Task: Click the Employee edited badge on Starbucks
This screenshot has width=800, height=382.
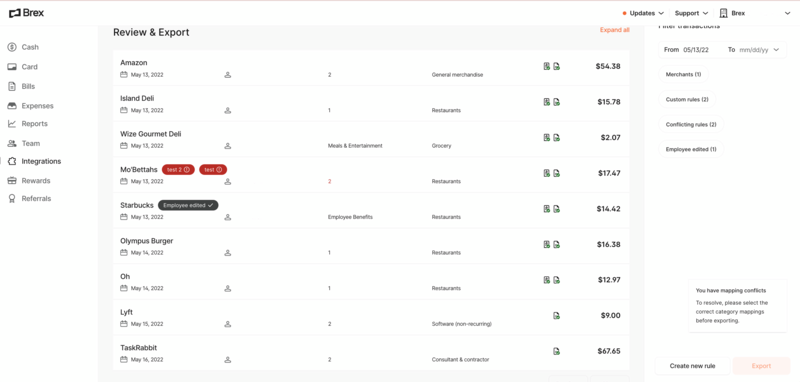Action: [x=188, y=205]
